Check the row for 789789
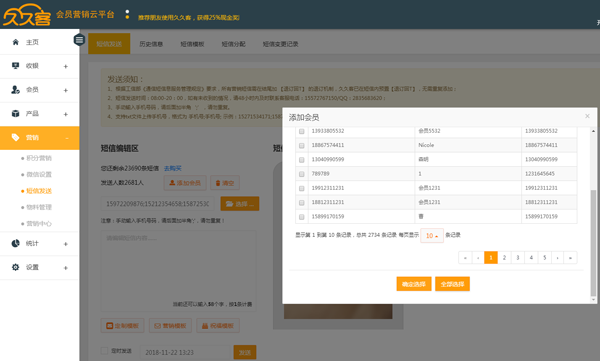The width and height of the screenshot is (600, 361). click(x=302, y=174)
